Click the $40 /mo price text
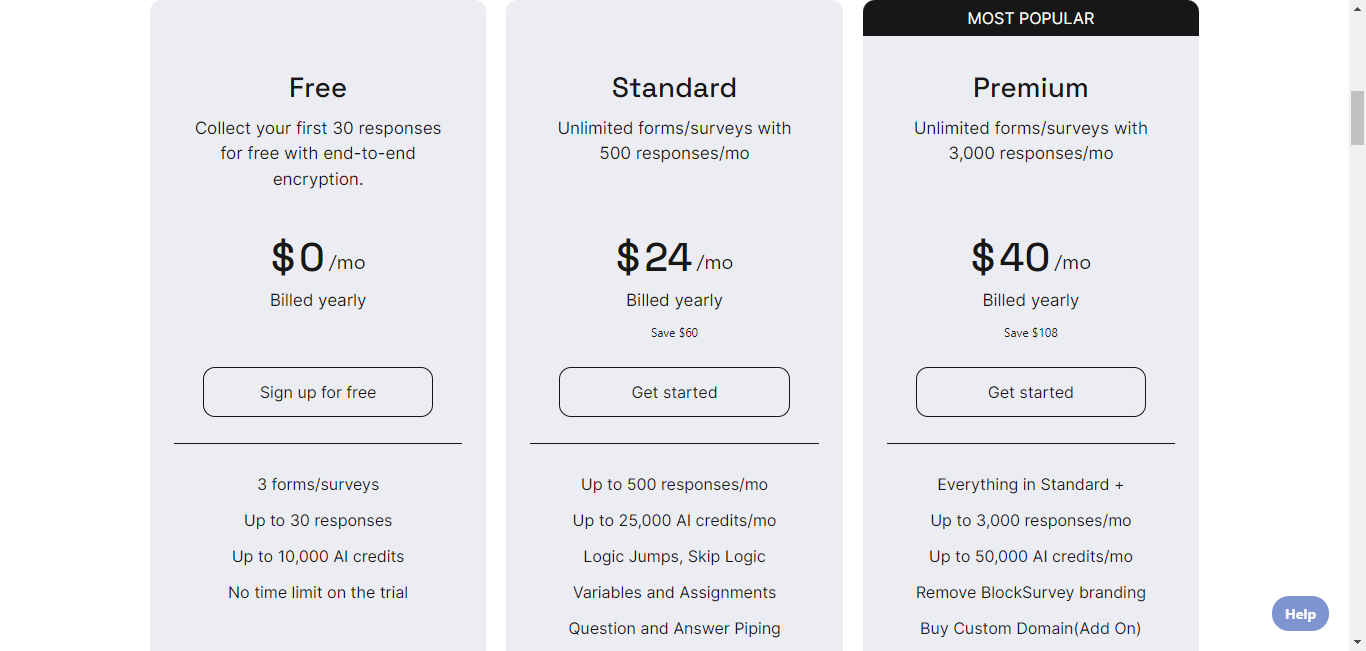This screenshot has width=1366, height=651. coord(1031,258)
